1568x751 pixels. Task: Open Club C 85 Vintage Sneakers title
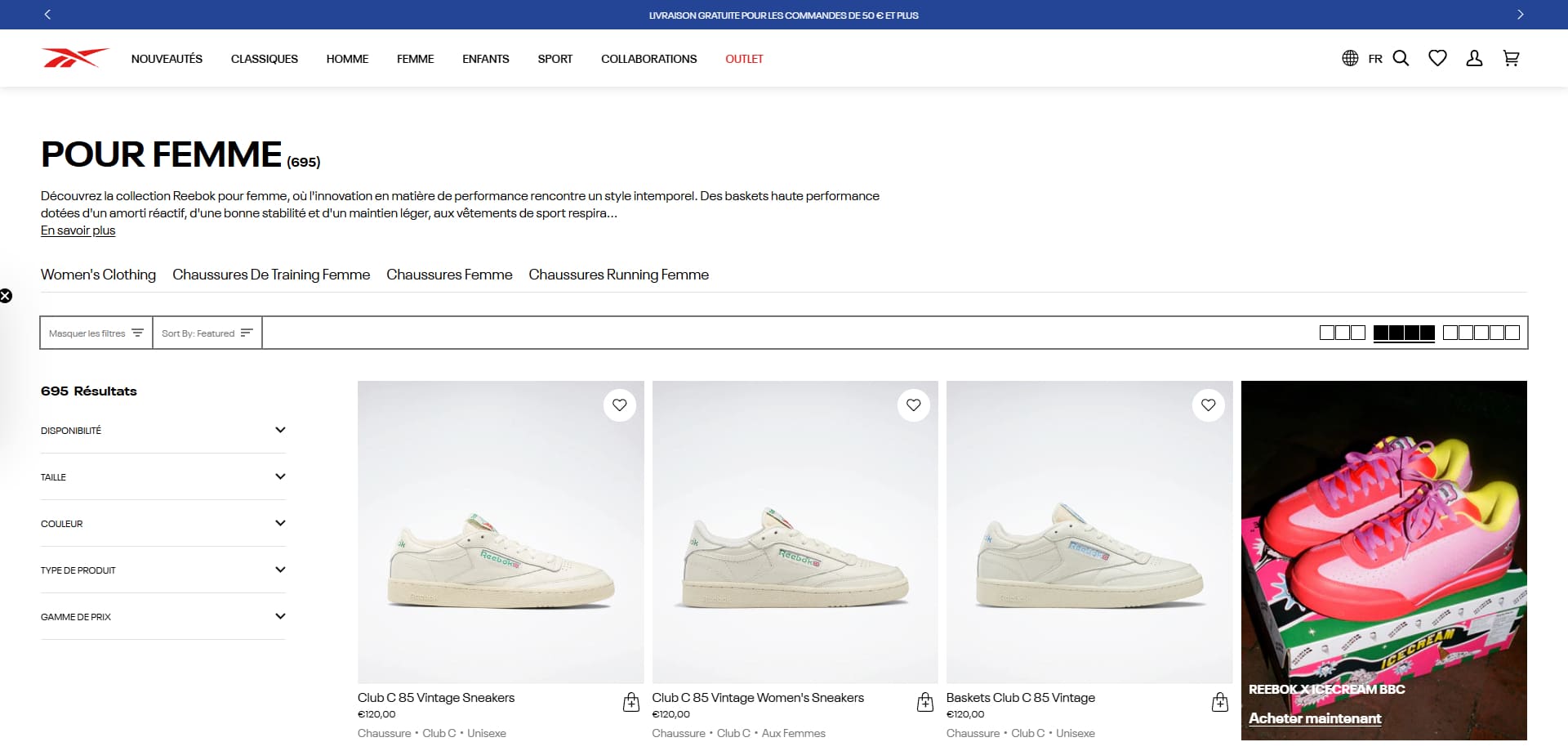click(436, 698)
